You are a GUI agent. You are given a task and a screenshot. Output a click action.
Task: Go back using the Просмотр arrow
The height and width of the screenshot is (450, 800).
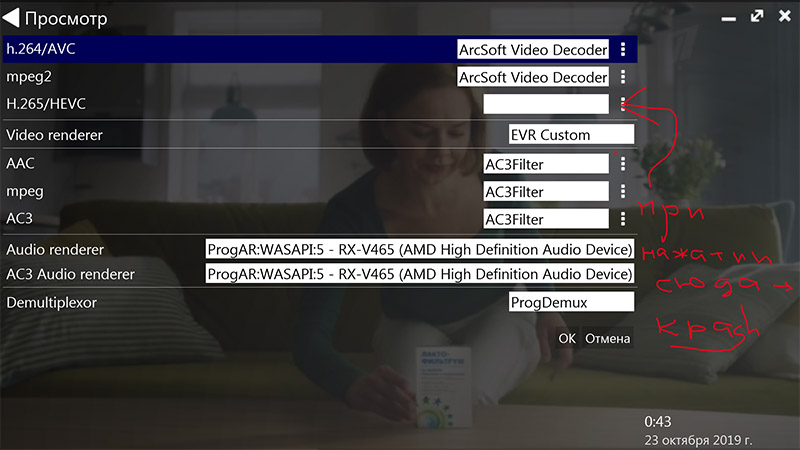pyautogui.click(x=13, y=18)
